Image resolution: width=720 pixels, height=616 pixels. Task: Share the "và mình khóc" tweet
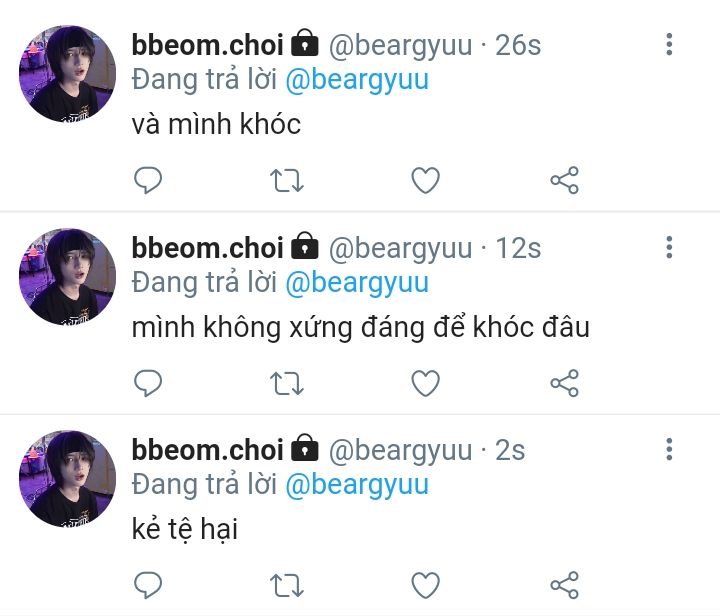(x=565, y=180)
